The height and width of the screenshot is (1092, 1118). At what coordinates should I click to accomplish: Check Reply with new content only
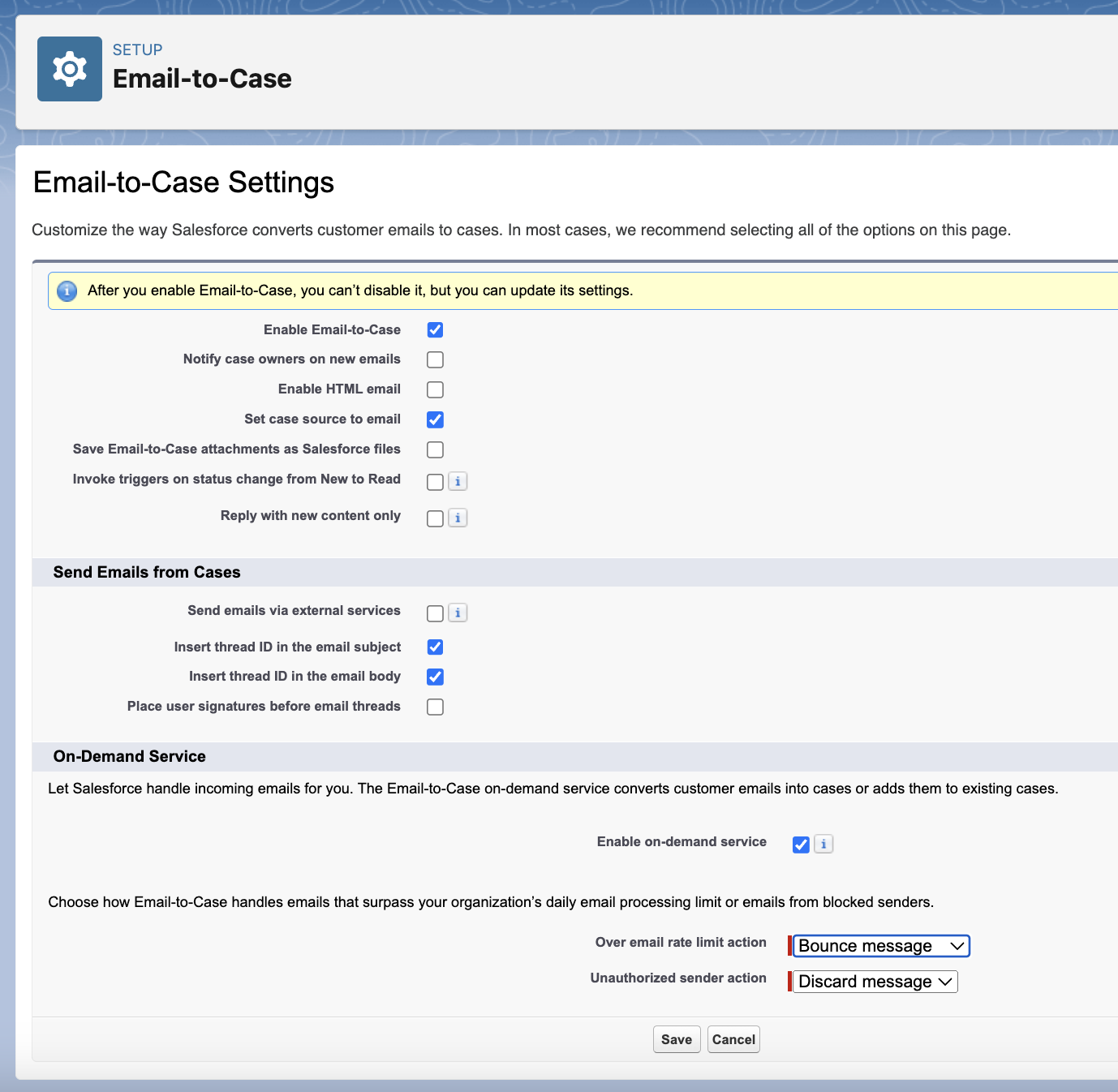point(435,518)
